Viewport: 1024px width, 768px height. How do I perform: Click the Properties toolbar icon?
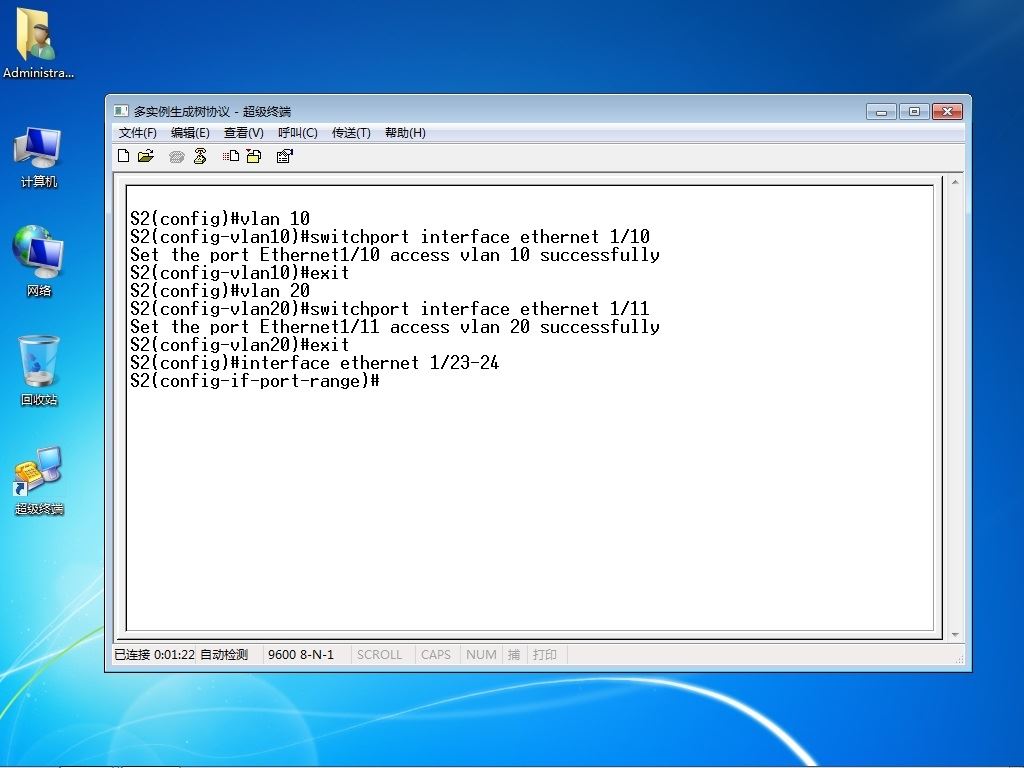[285, 156]
